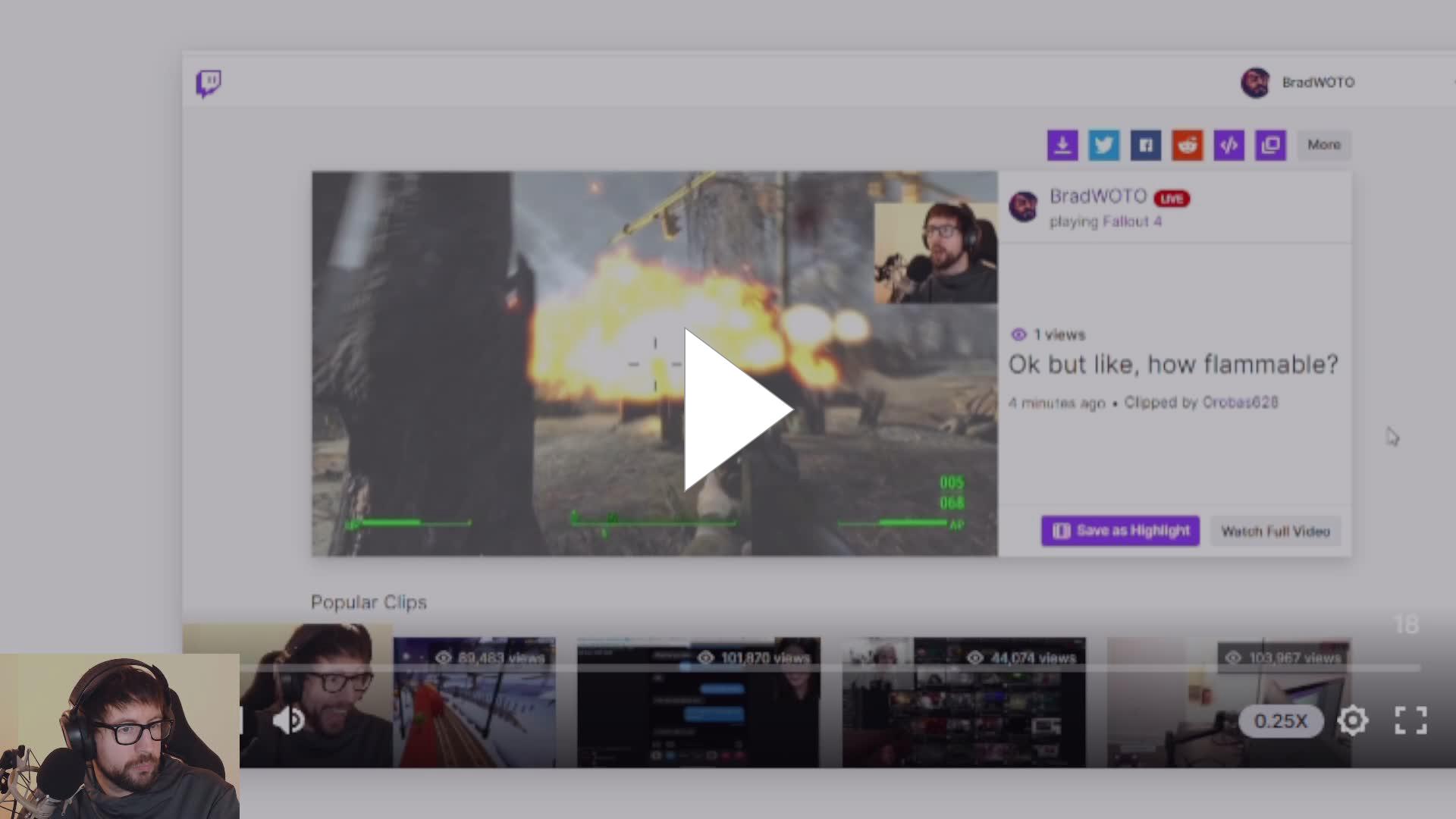This screenshot has width=1456, height=819.
Task: Save the clip as a Highlight
Action: [x=1119, y=531]
